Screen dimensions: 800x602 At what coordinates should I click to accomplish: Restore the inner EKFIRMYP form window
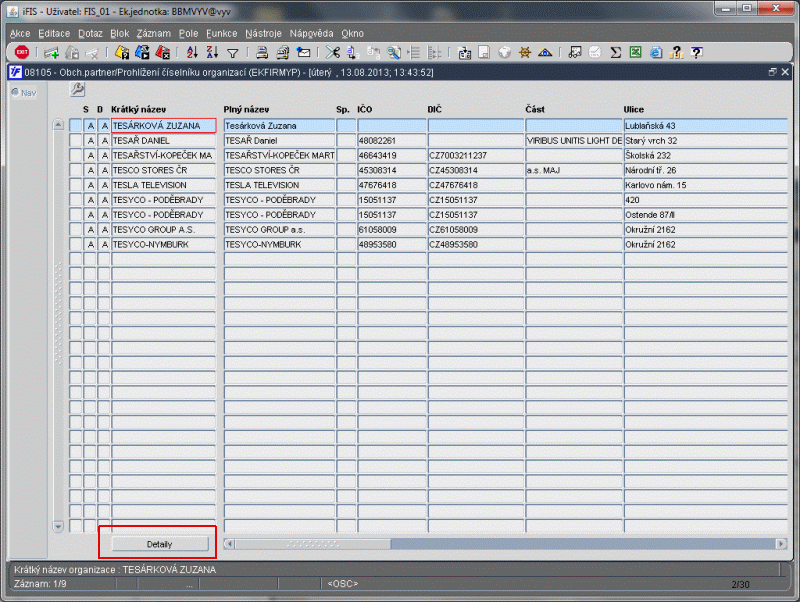(x=772, y=72)
